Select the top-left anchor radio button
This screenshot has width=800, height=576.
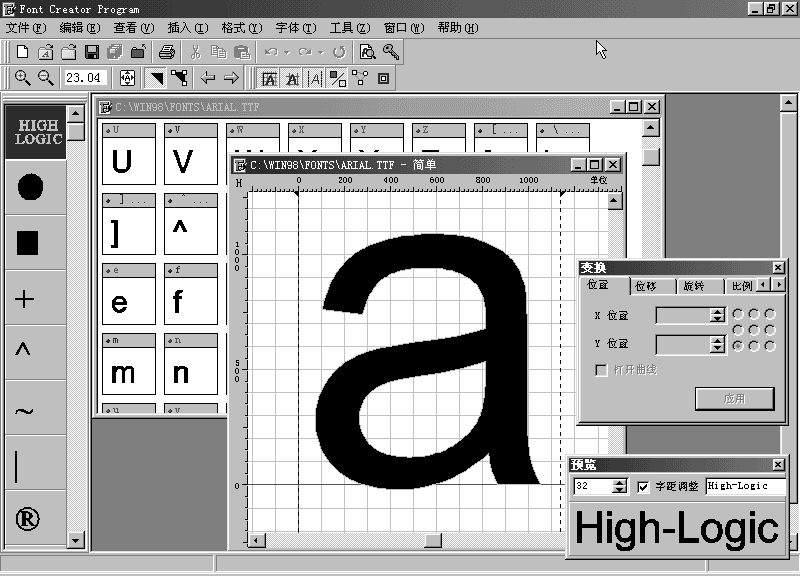(x=738, y=314)
